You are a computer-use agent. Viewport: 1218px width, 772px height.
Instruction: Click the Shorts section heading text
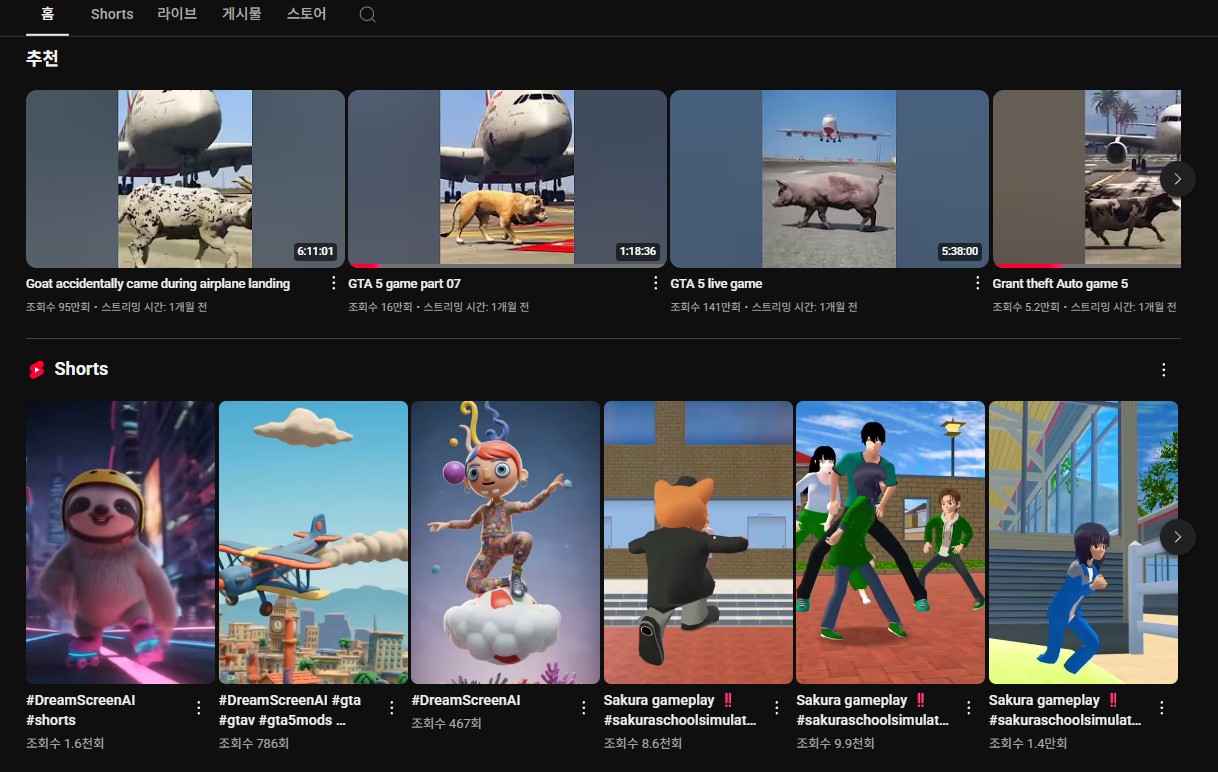(x=81, y=369)
